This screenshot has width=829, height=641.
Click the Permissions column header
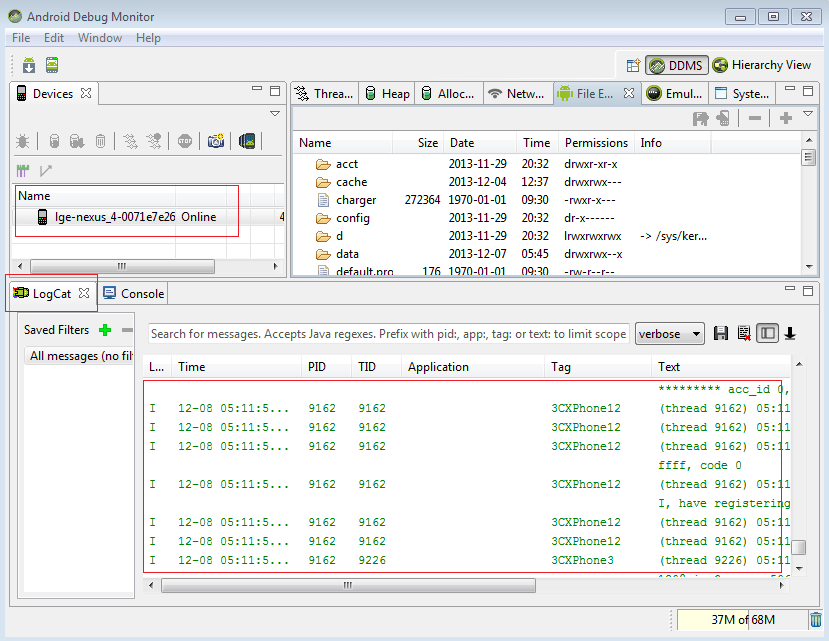pos(596,143)
